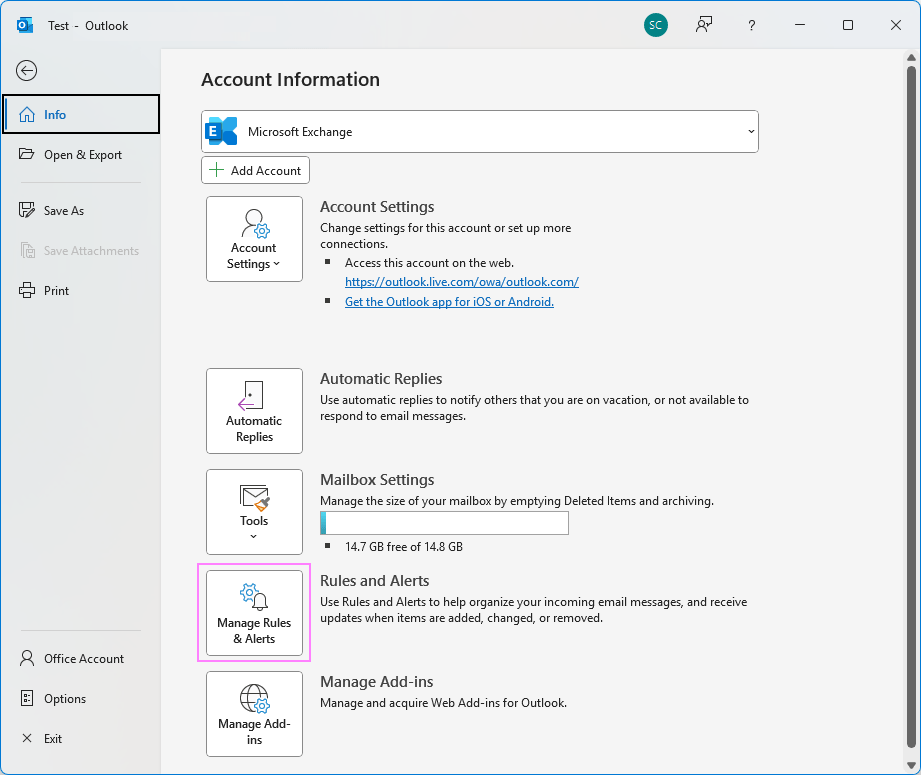Go back using the back arrow
Screen dimensions: 921x775
[26, 71]
